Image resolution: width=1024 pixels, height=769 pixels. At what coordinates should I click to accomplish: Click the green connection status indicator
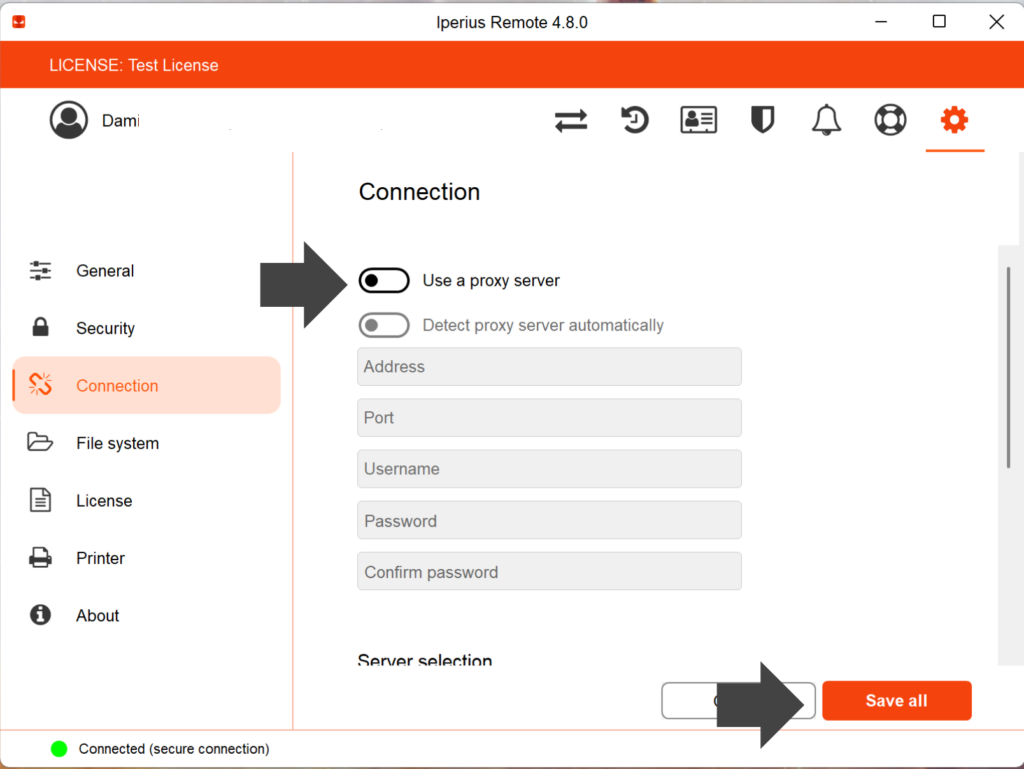(59, 749)
